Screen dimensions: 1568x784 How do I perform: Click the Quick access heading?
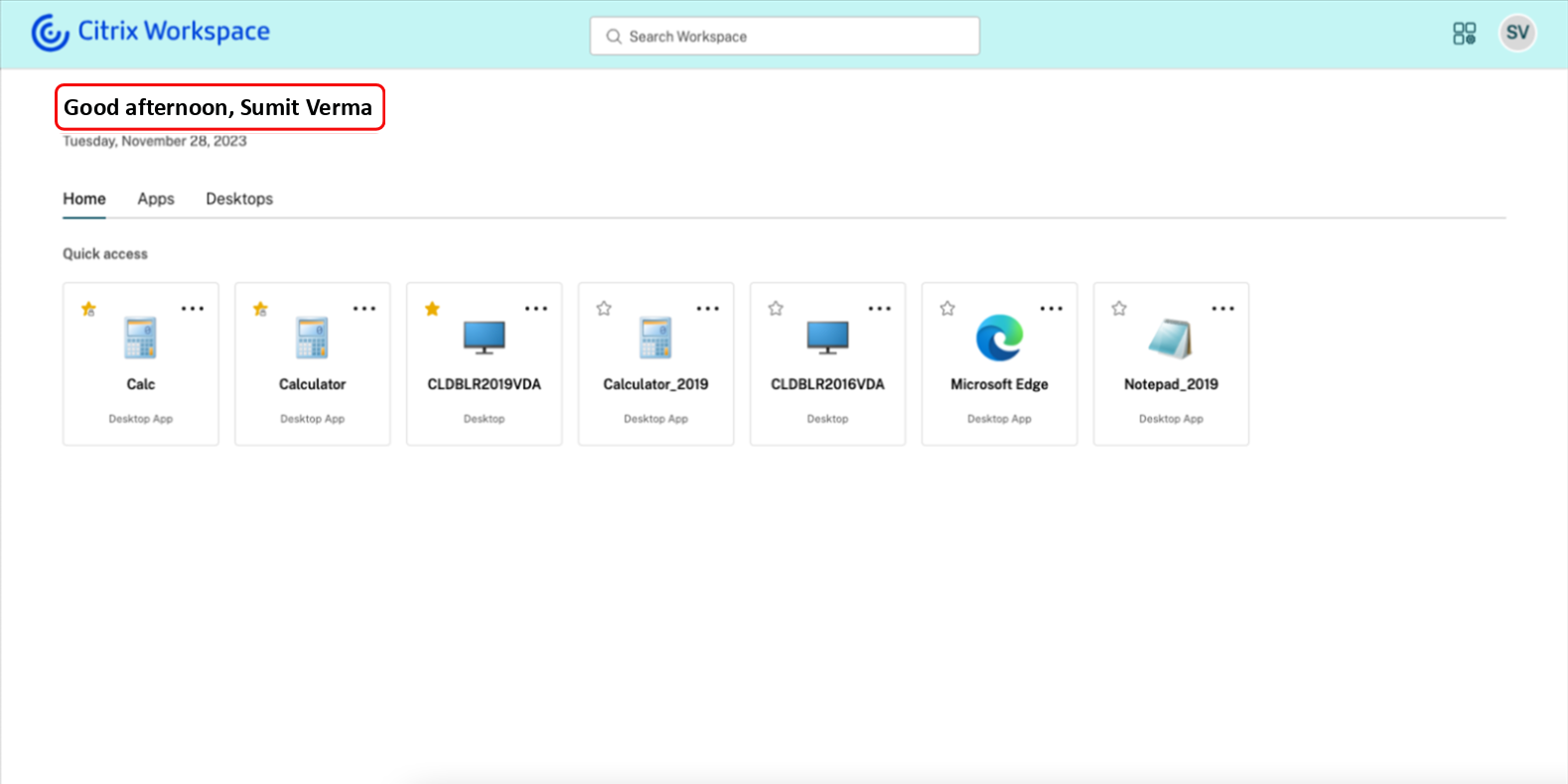(x=105, y=254)
